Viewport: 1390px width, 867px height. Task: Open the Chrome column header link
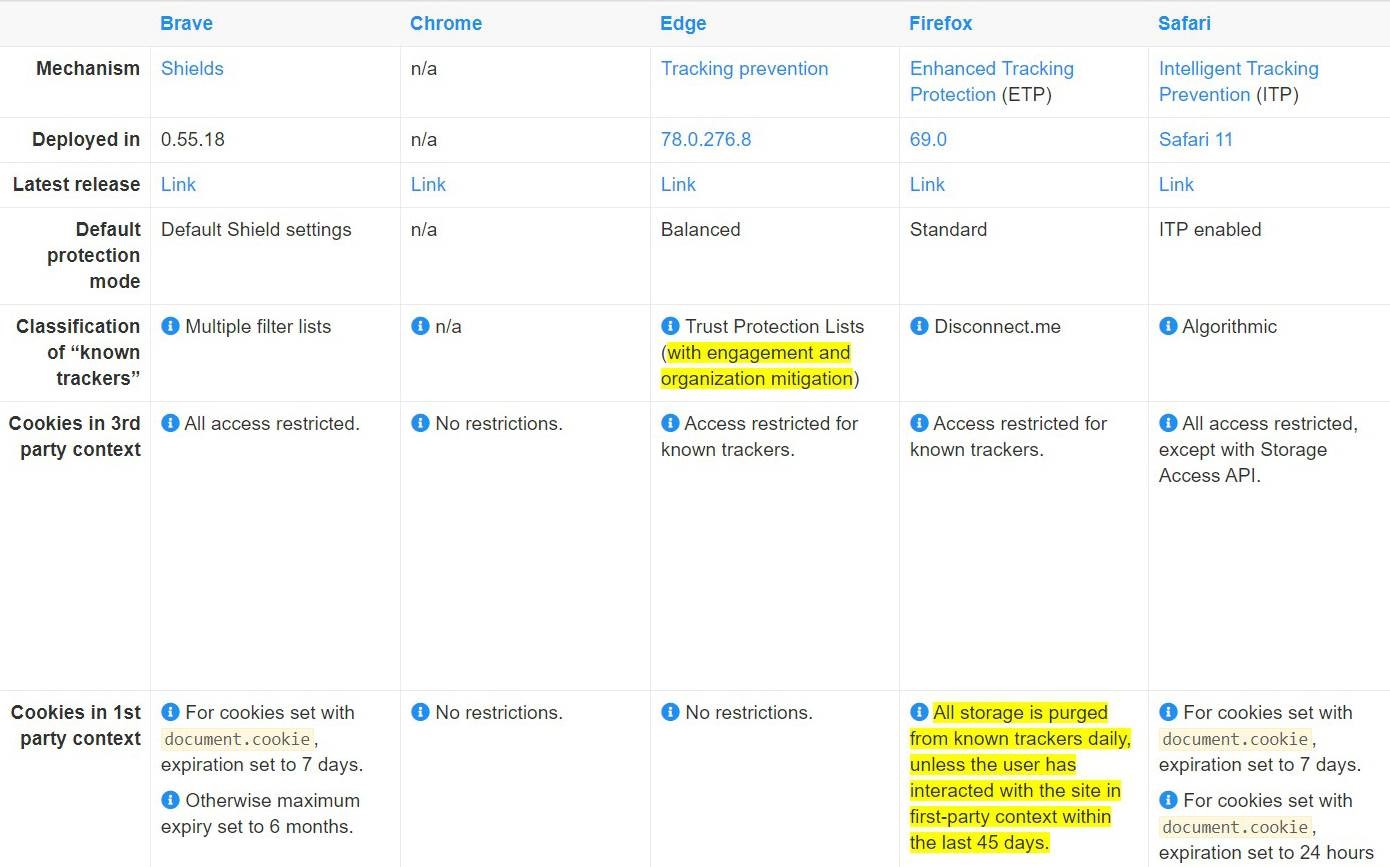pyautogui.click(x=446, y=23)
